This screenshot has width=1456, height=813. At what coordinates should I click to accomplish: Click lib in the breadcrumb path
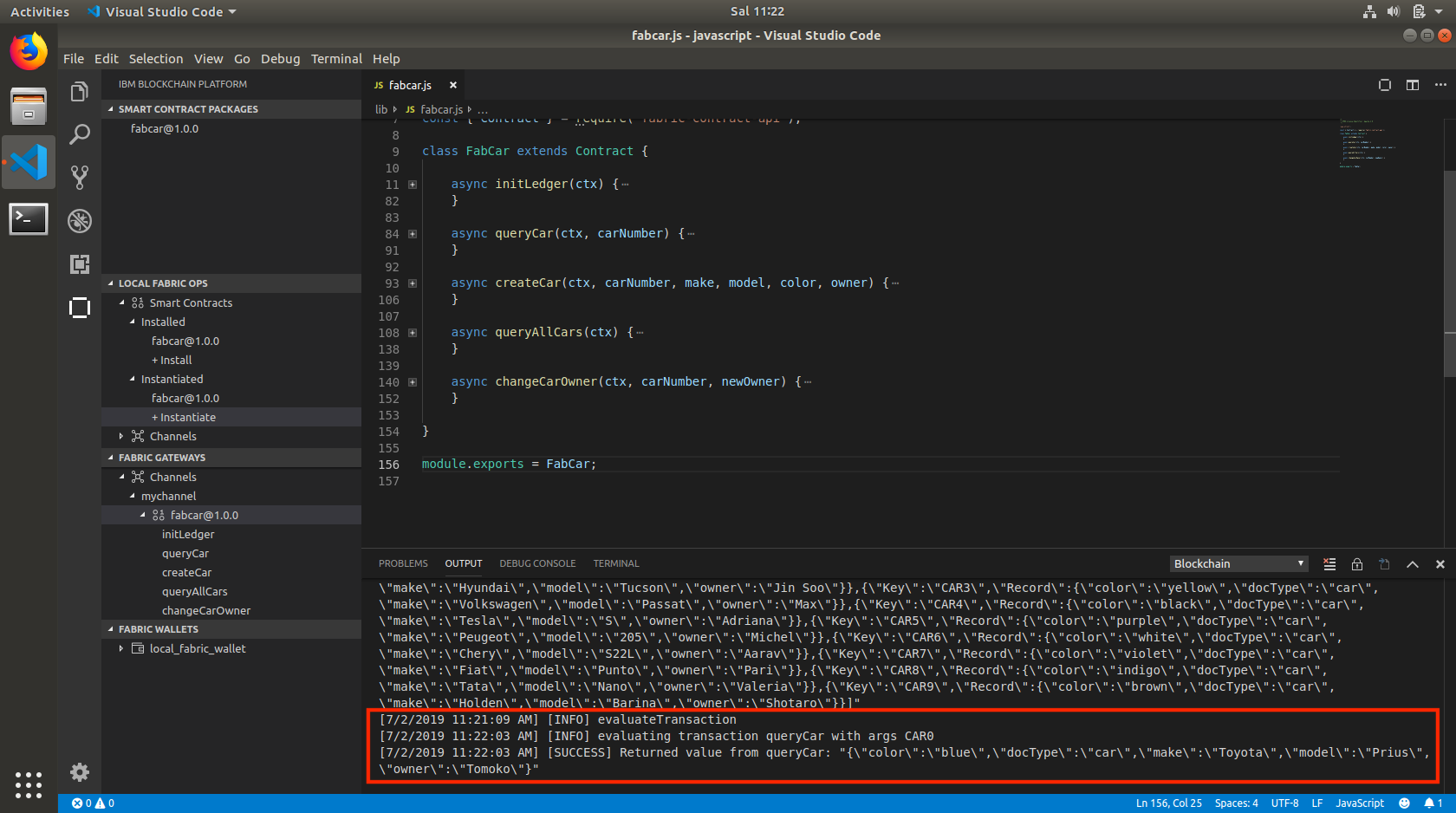tap(381, 109)
